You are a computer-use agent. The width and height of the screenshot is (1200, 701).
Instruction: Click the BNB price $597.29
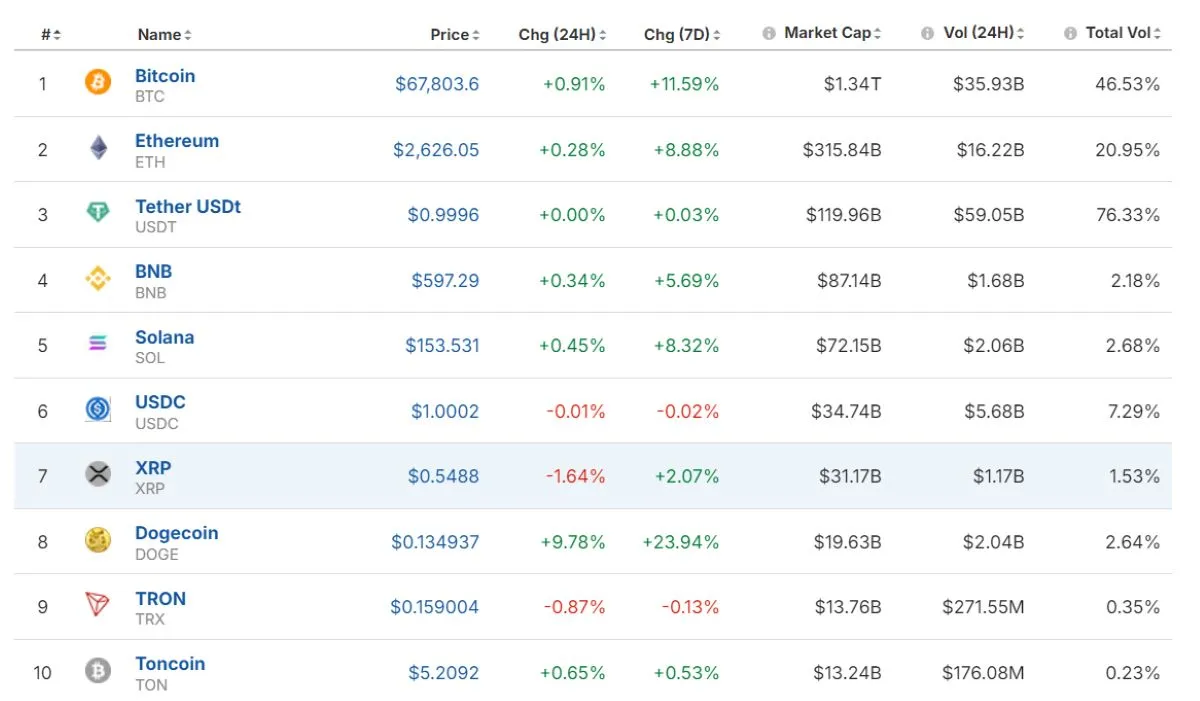(445, 281)
